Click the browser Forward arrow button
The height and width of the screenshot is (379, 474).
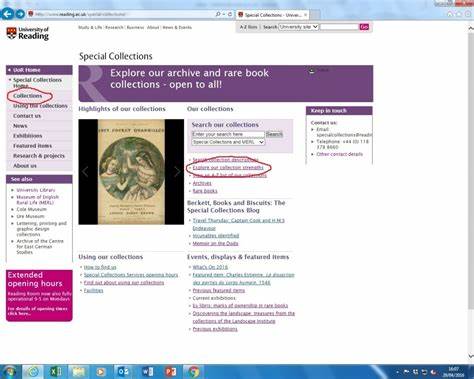tap(20, 14)
